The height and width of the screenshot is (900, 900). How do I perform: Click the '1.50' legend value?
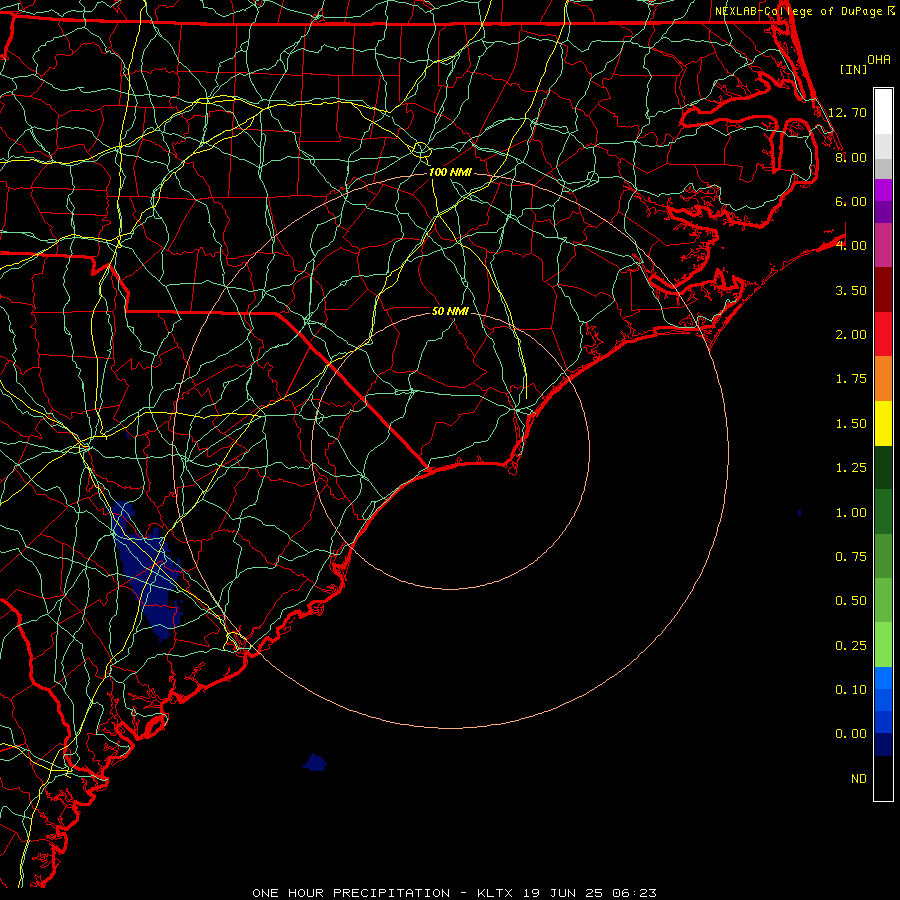[x=851, y=424]
